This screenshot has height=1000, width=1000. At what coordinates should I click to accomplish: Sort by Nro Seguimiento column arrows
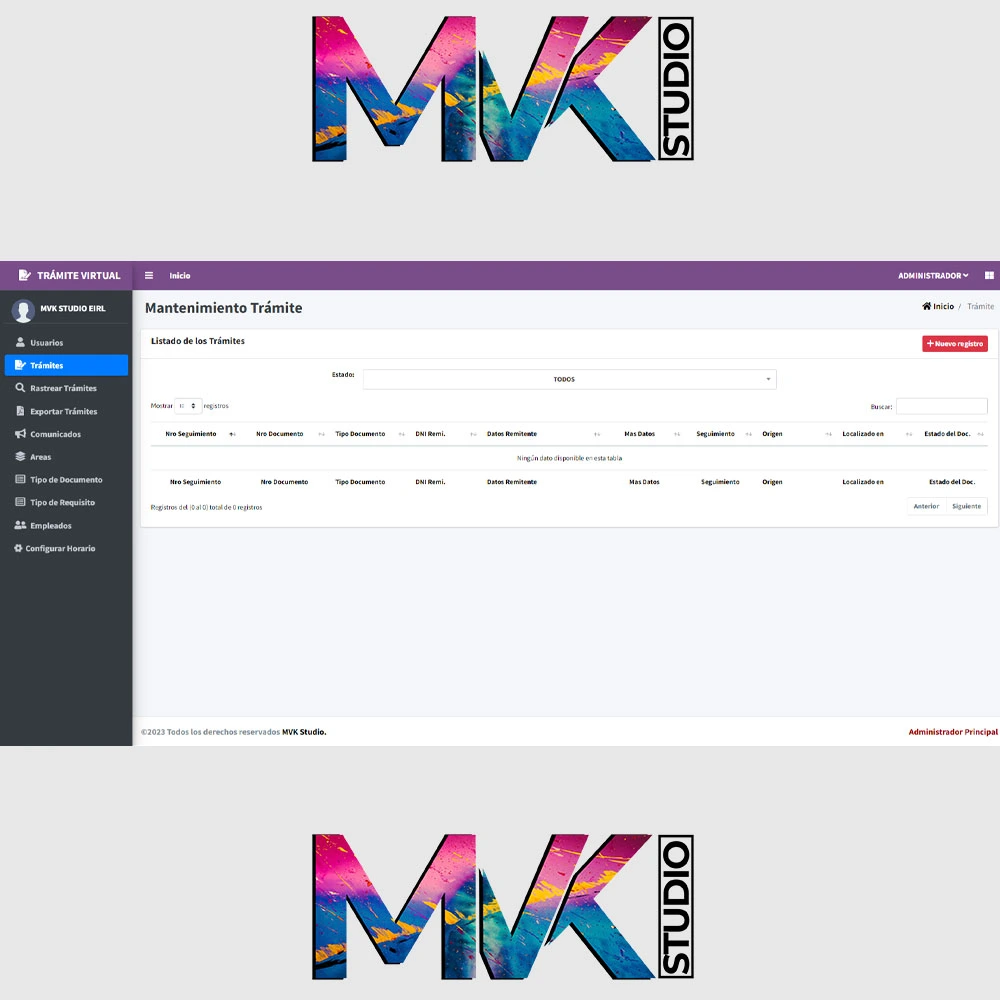233,434
